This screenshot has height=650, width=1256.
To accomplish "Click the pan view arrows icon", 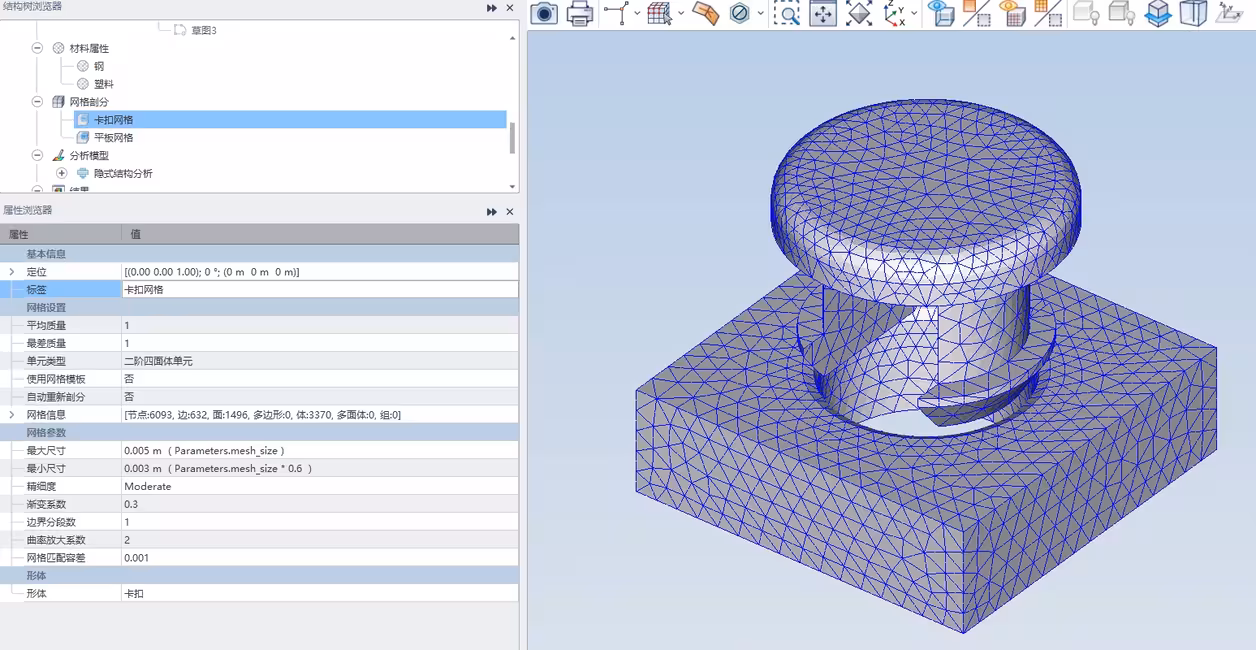I will (823, 13).
